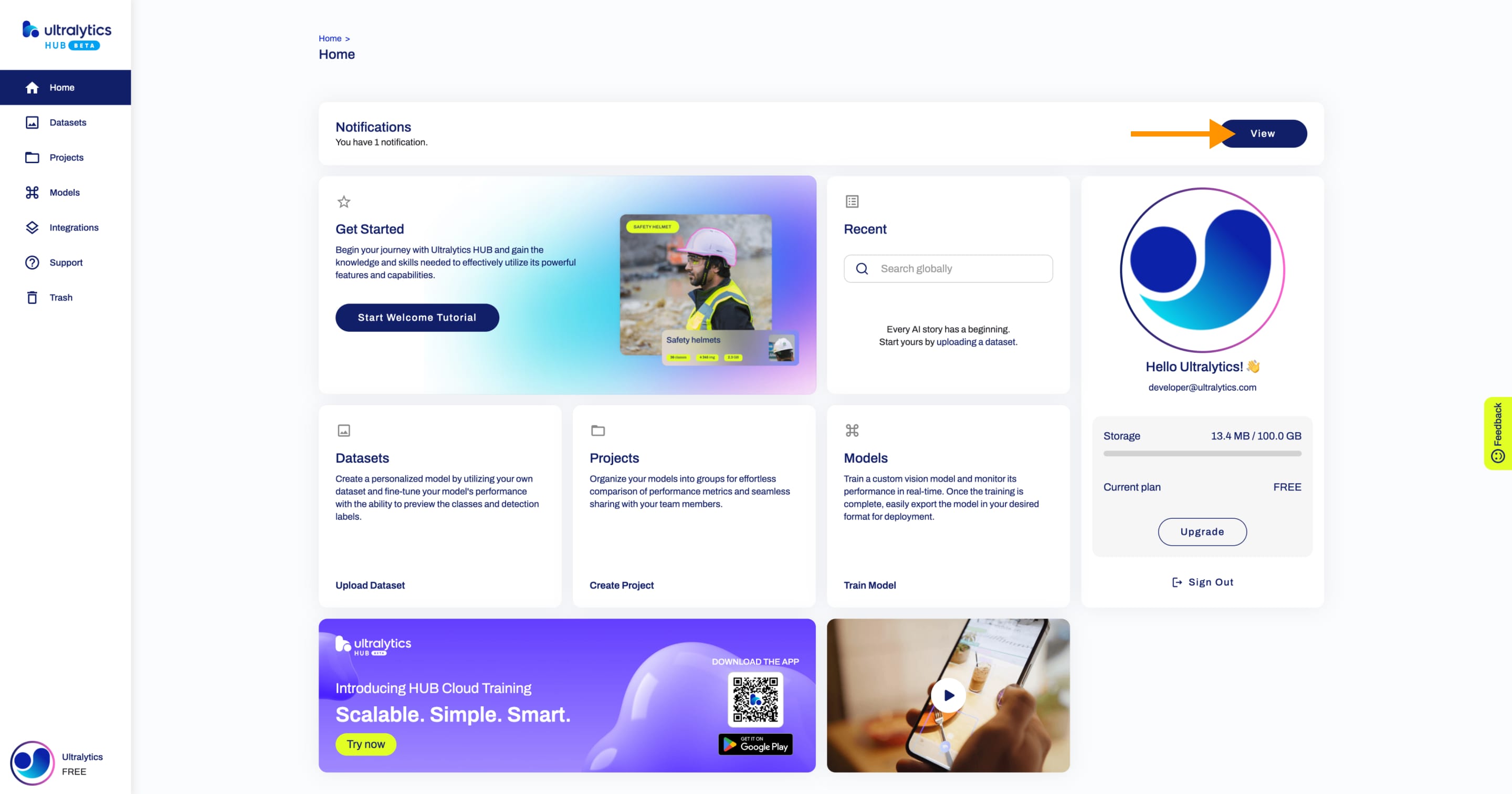Click the Trash icon in sidebar
Screen dimensions: 1512x794
pos(31,297)
